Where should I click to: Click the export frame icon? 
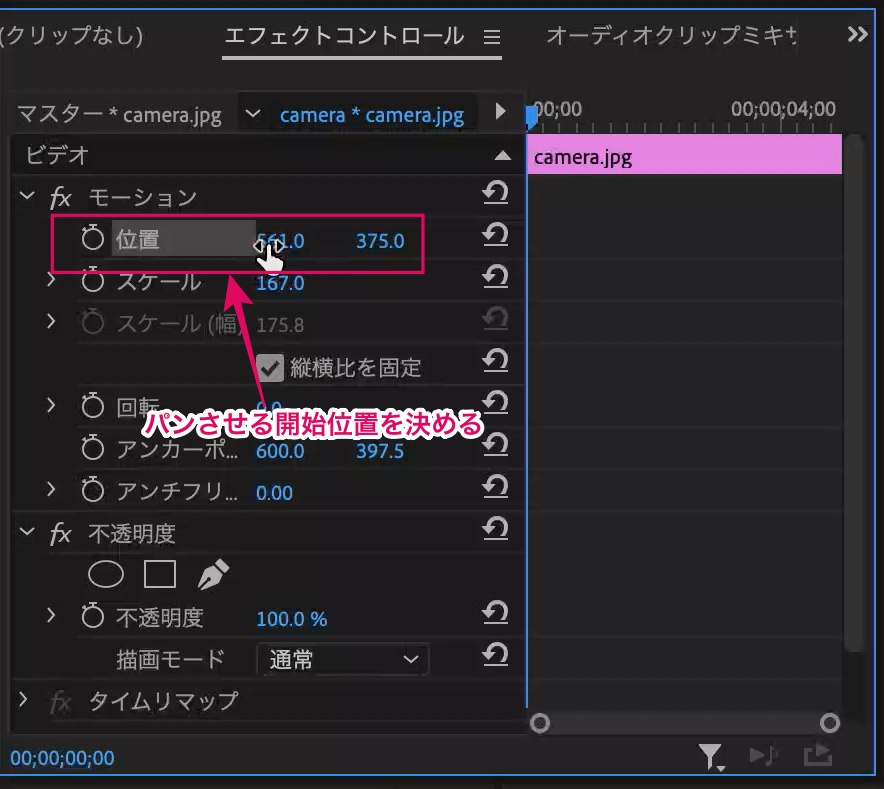(817, 755)
